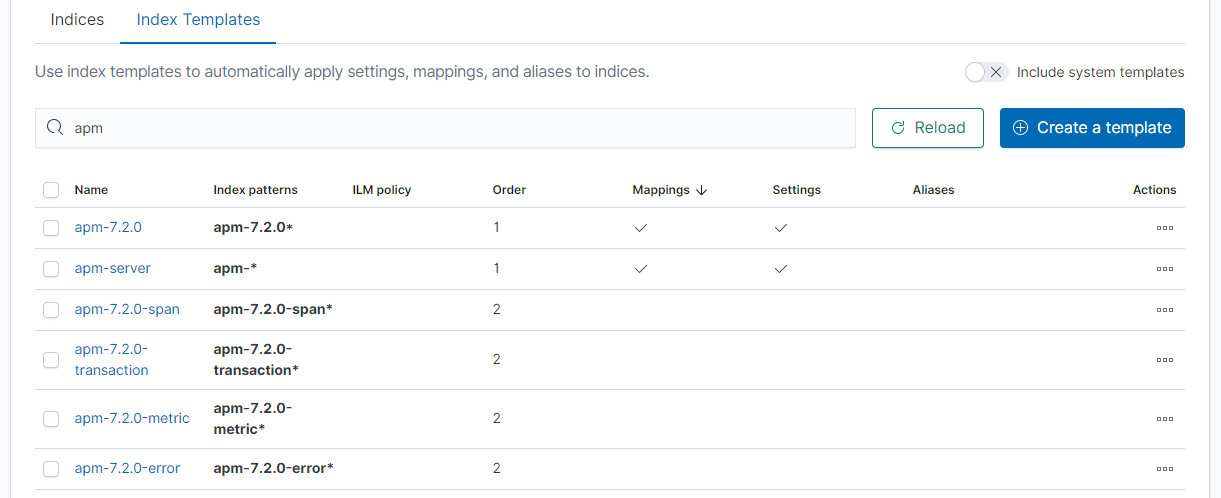Sort templates by Name column

[x=91, y=190]
